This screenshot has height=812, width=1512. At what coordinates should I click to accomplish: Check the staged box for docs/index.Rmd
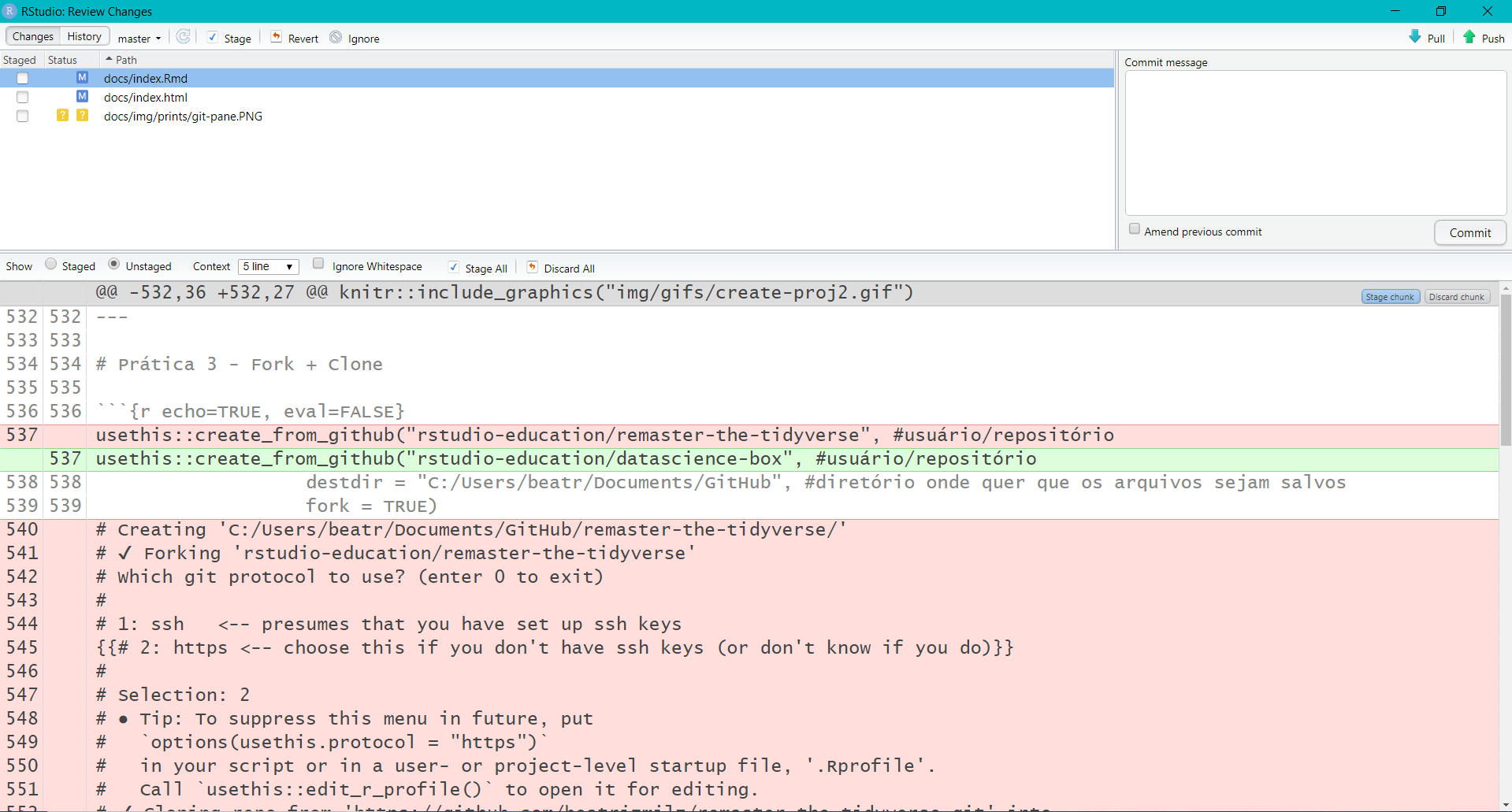pos(23,78)
